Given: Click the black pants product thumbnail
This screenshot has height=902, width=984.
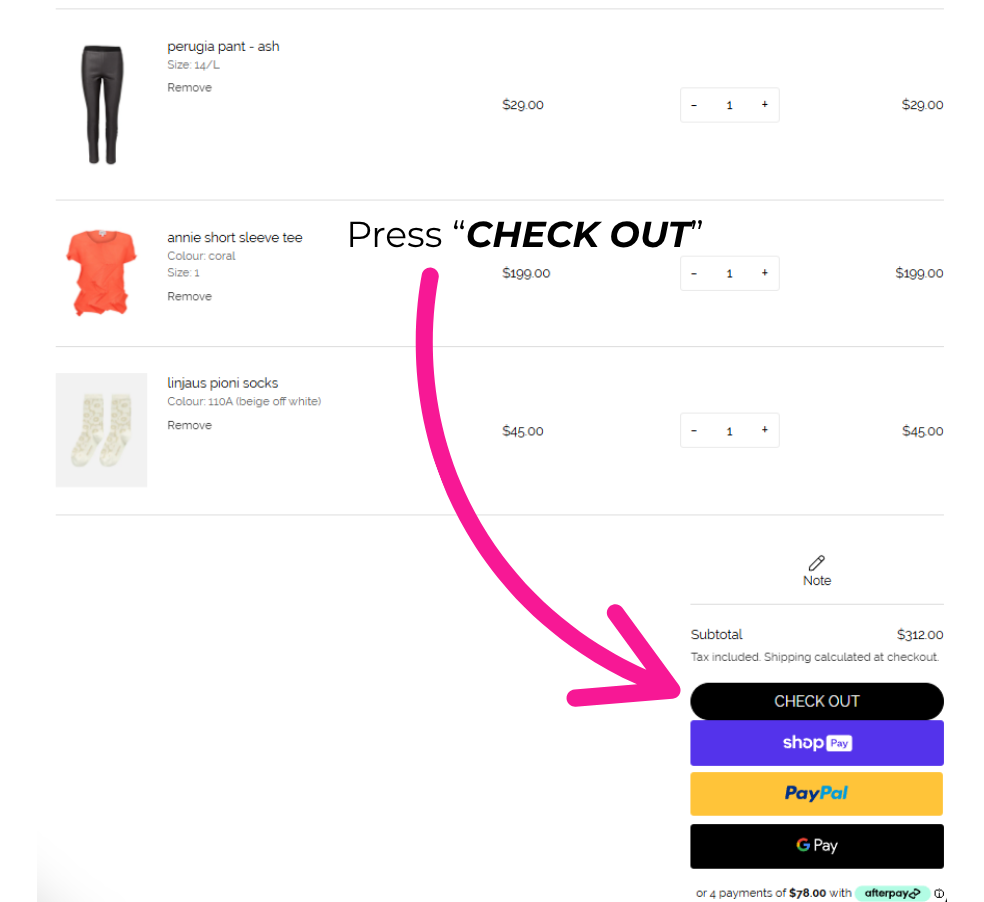Looking at the screenshot, I should pyautogui.click(x=100, y=104).
